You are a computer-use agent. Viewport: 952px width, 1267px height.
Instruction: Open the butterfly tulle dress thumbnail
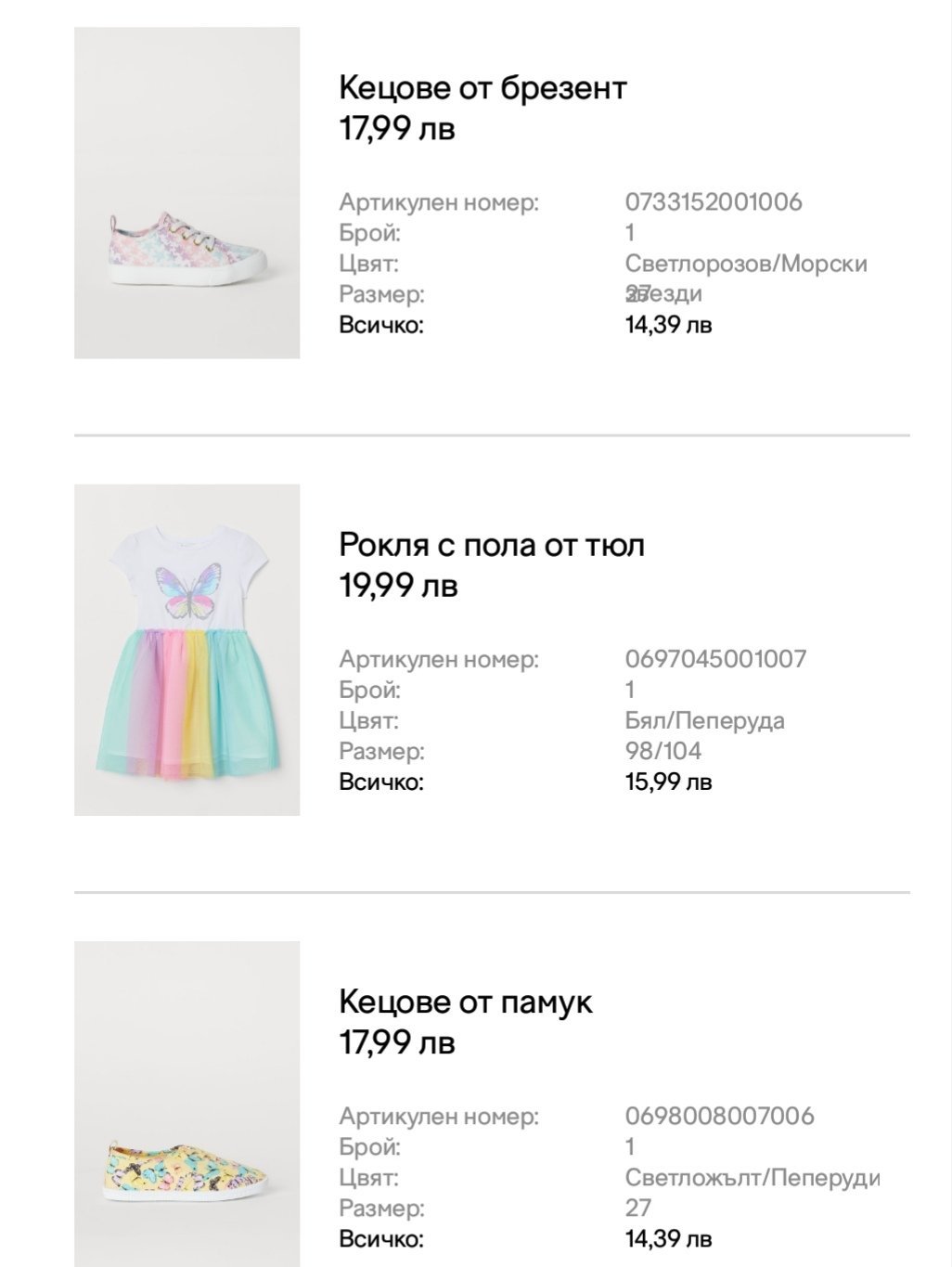pyautogui.click(x=187, y=650)
